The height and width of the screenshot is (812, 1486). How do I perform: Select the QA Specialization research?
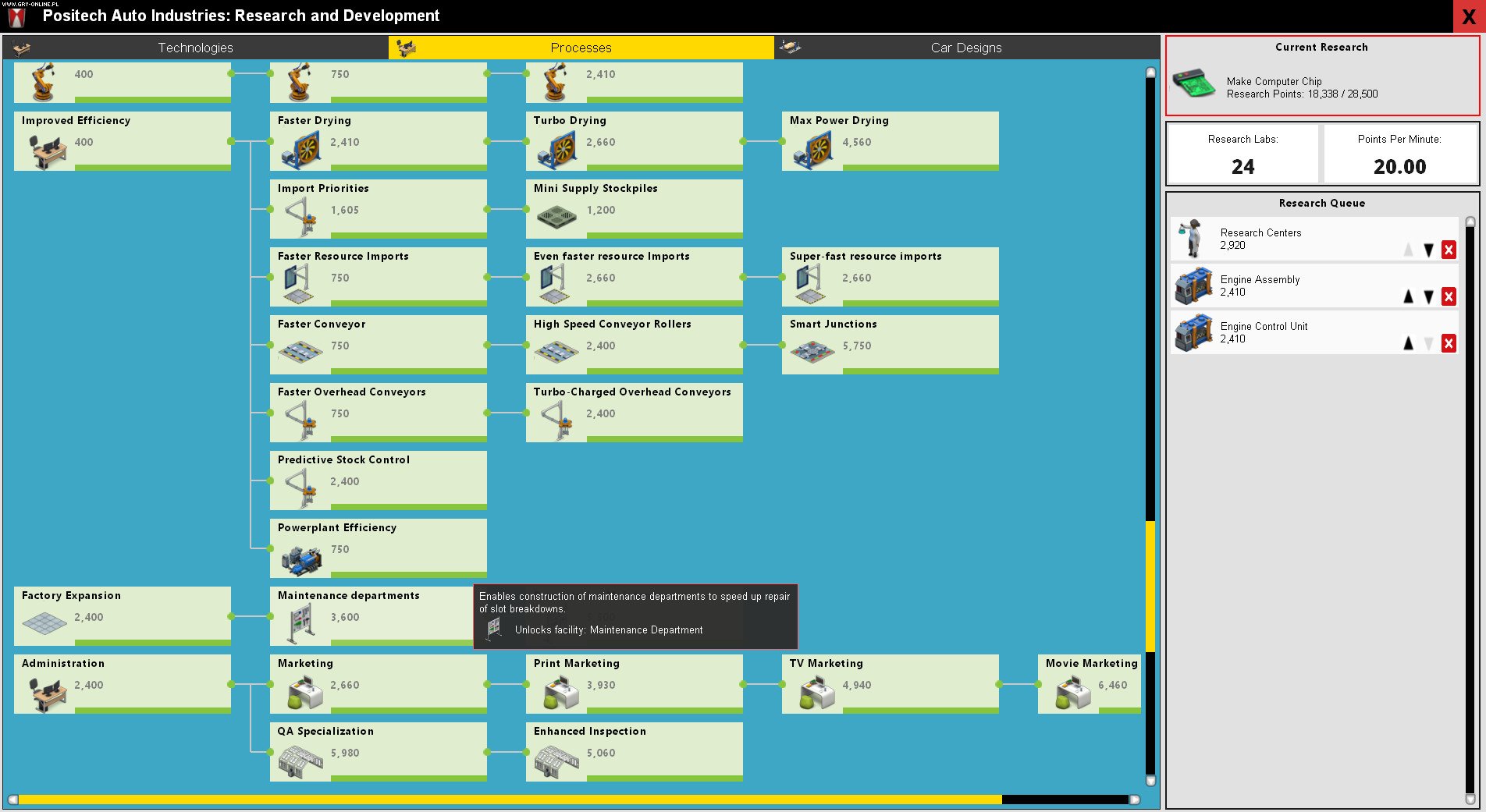(x=378, y=750)
